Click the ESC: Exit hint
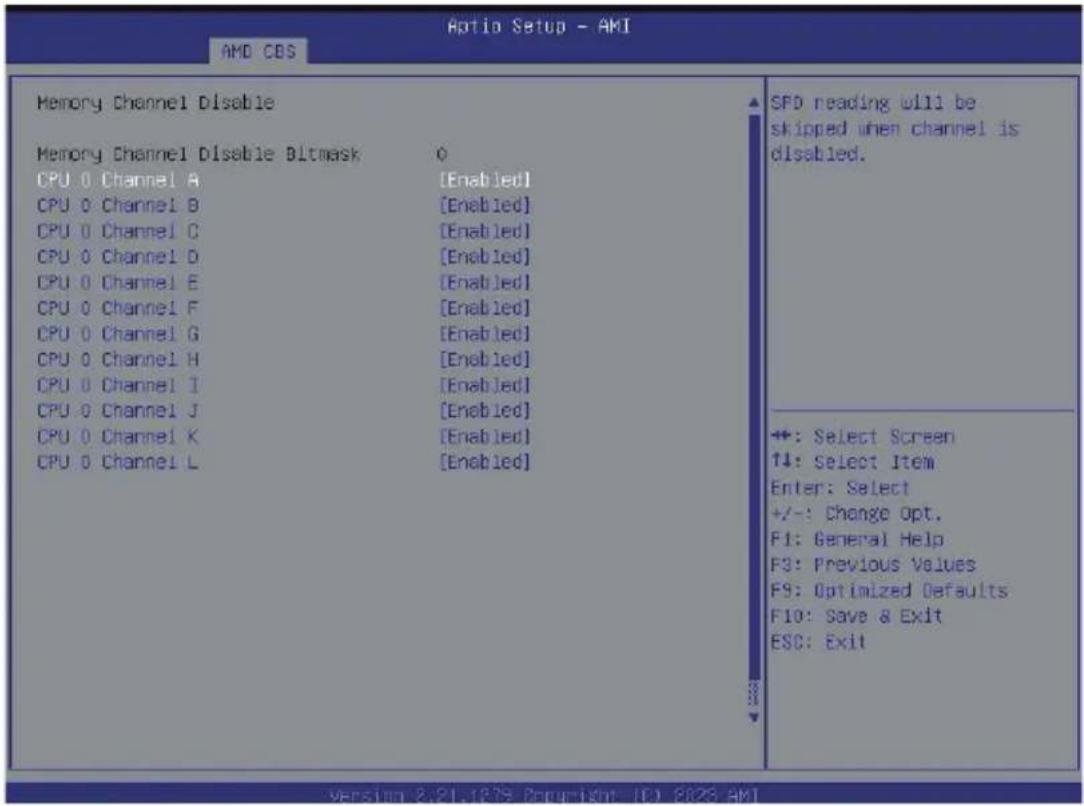This screenshot has width=1084, height=806. coord(819,642)
